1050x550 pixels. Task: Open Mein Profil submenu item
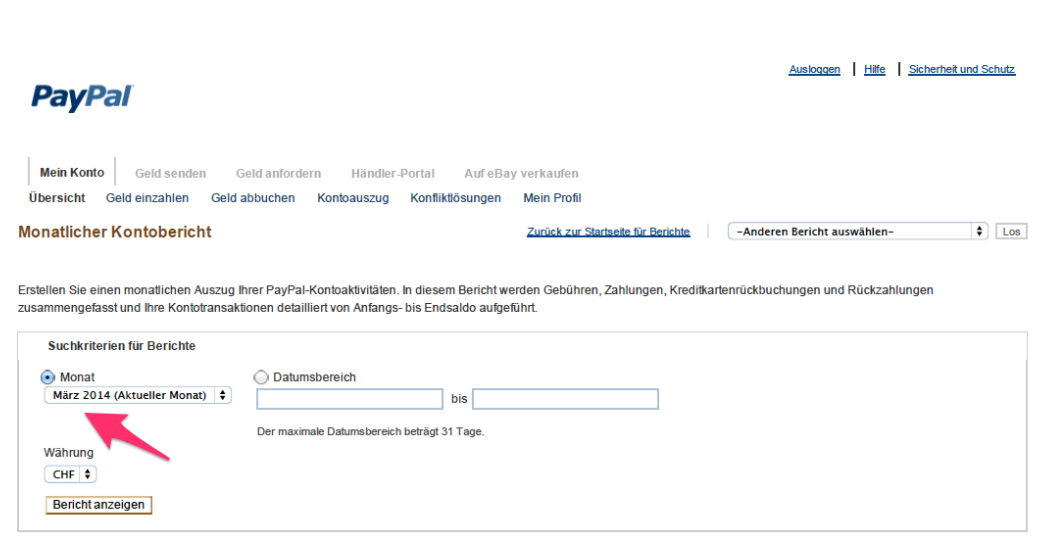(x=552, y=198)
